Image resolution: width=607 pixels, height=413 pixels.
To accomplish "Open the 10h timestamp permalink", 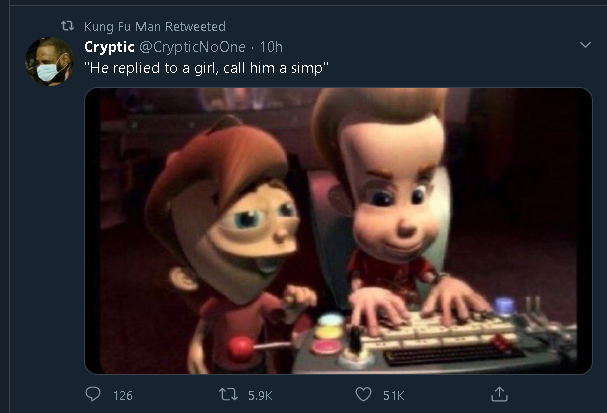I will (x=271, y=47).
